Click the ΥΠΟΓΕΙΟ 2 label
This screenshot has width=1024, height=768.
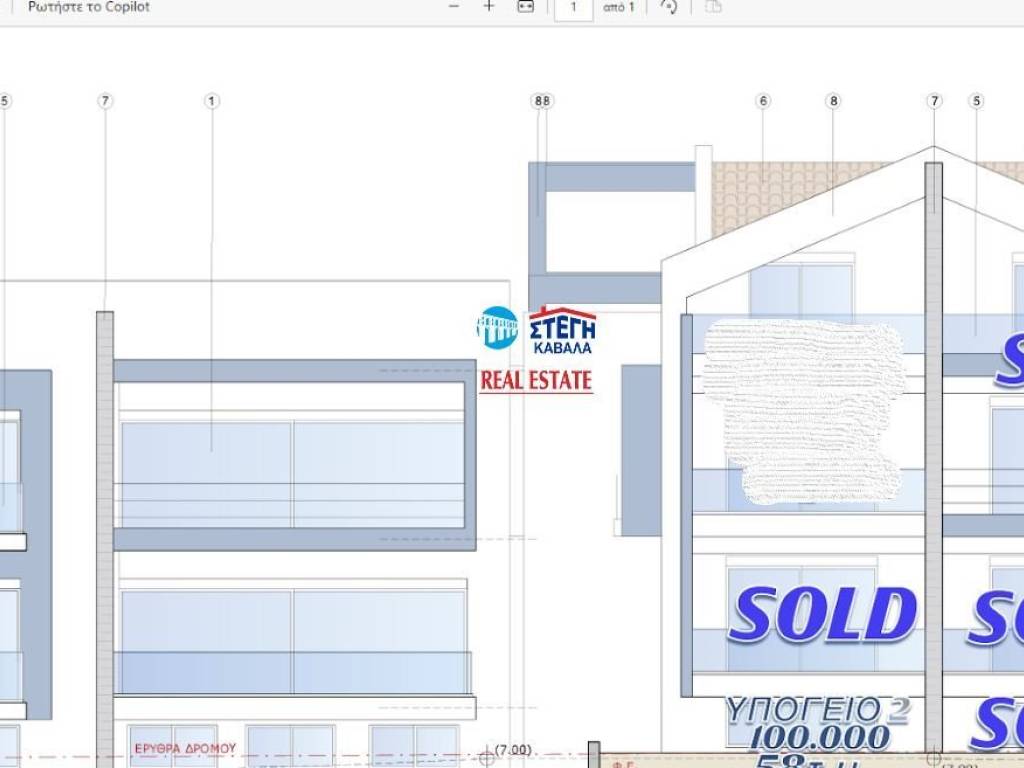point(817,709)
